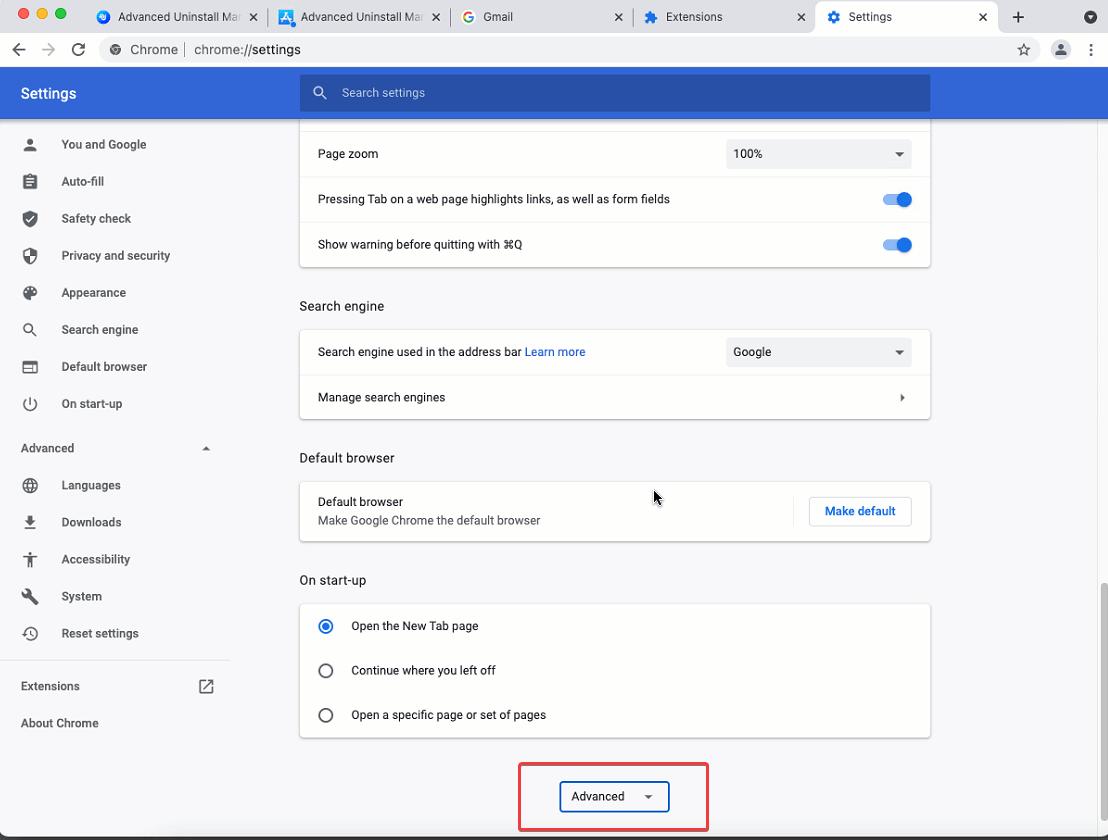Open the Page zoom 100% dropdown
Screen dimensions: 1108x840
point(818,154)
